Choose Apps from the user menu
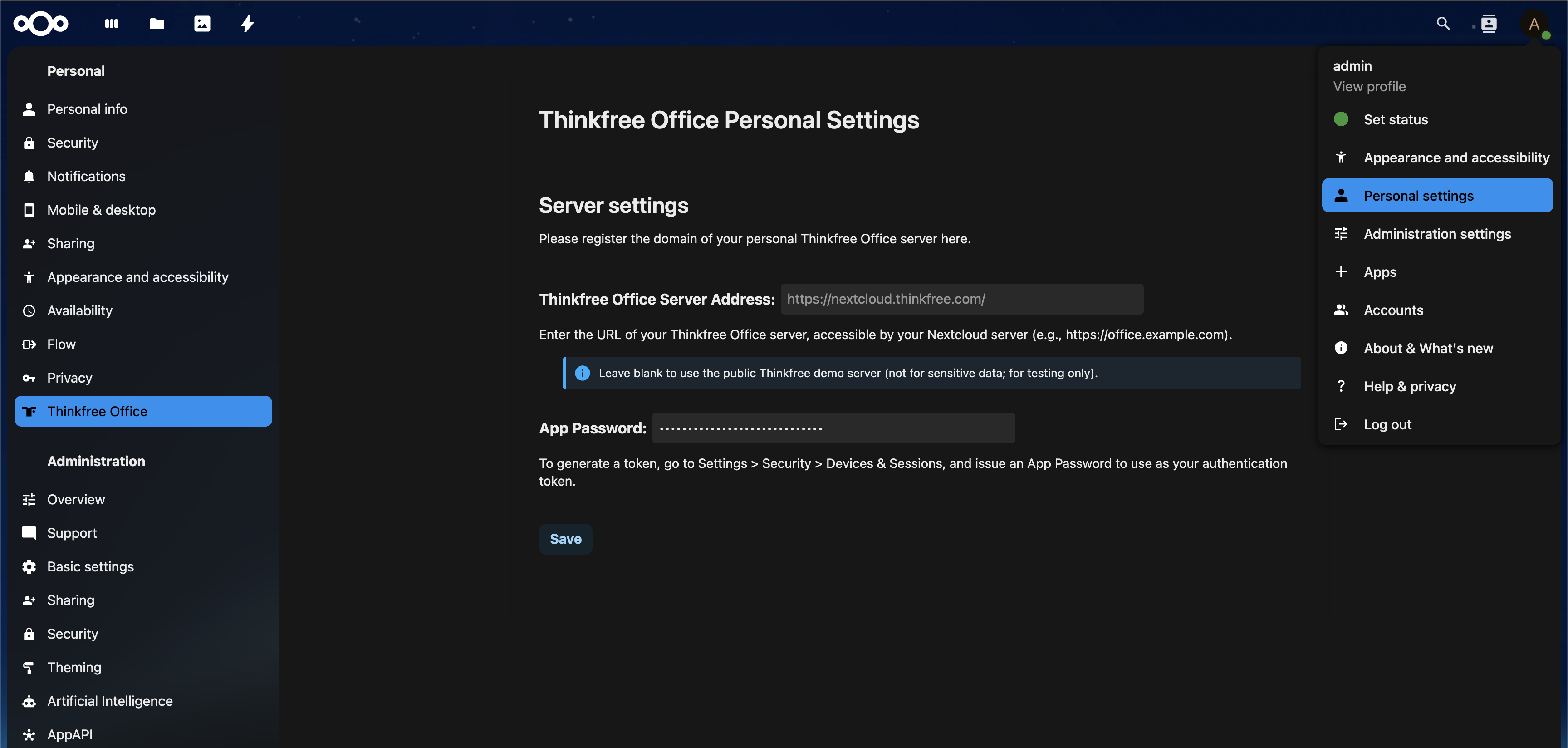The height and width of the screenshot is (748, 1568). pyautogui.click(x=1379, y=272)
